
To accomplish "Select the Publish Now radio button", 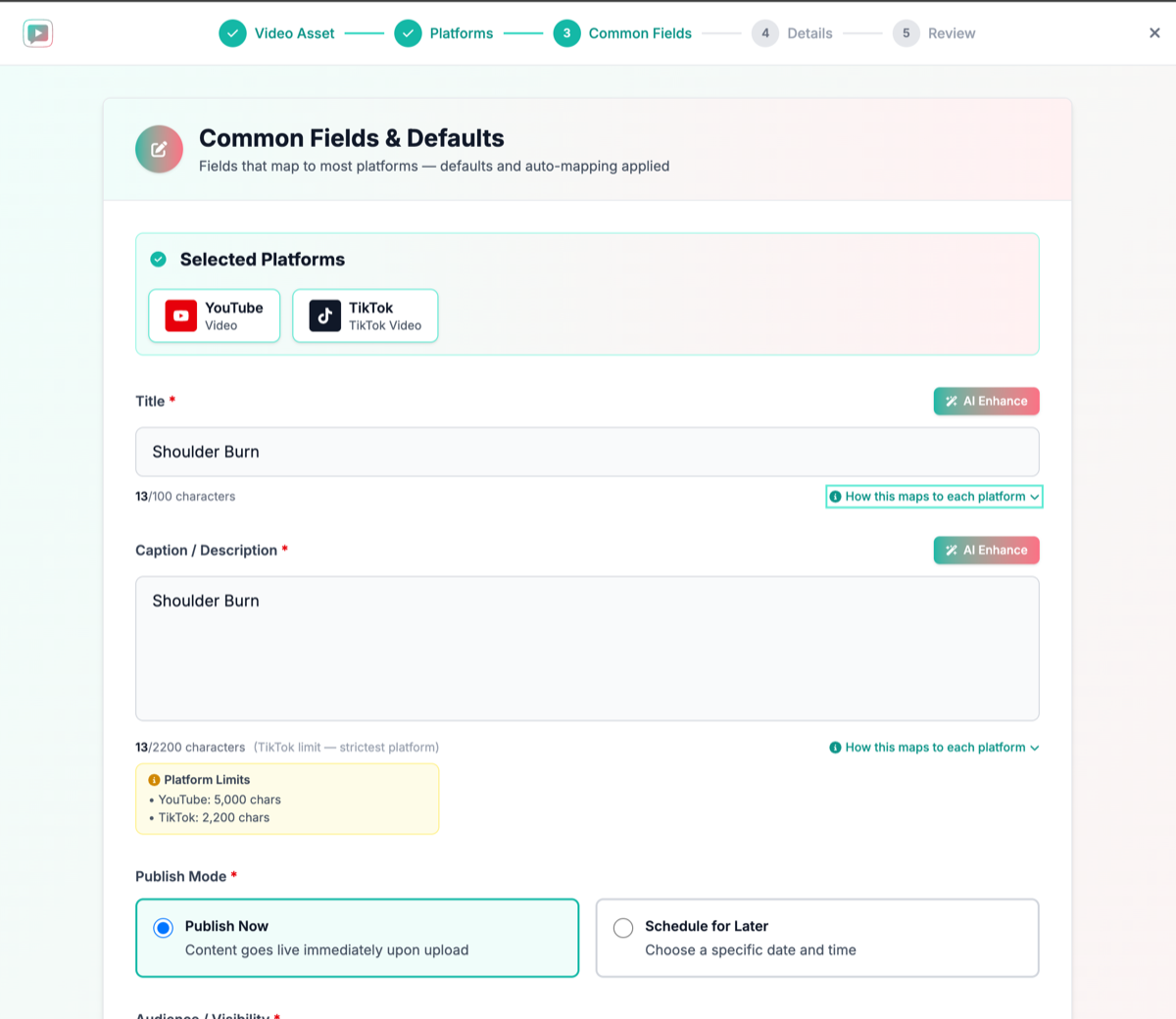I will [164, 928].
